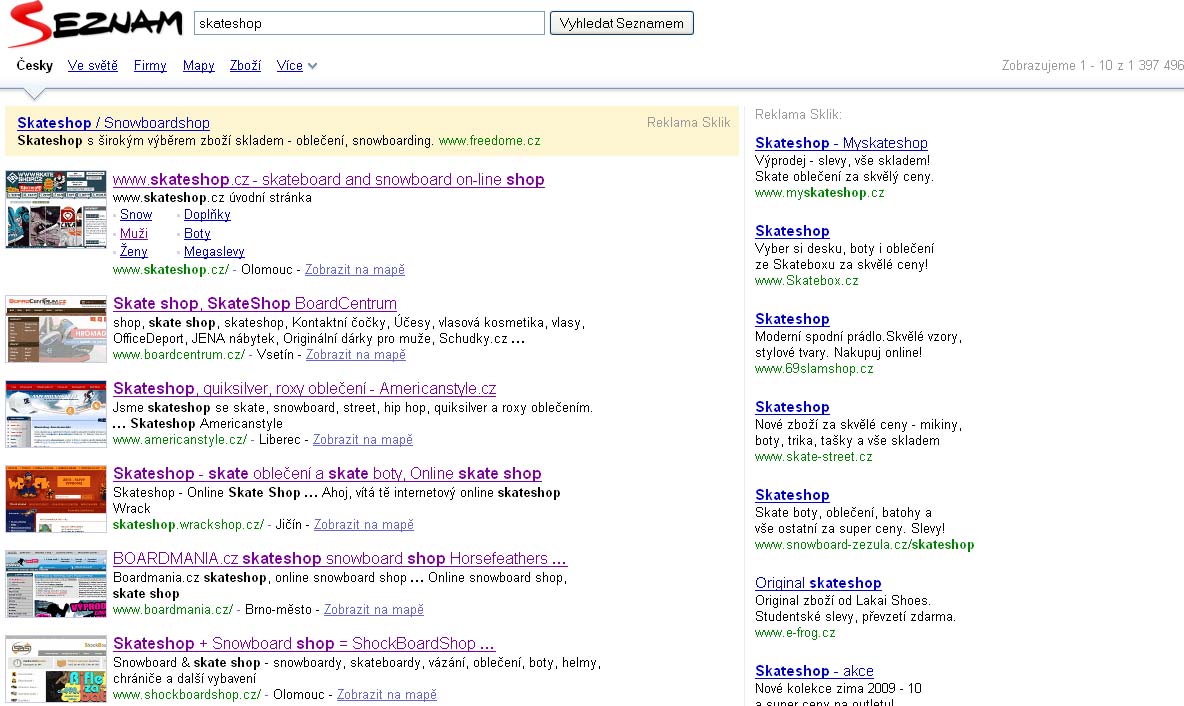Open the Firmy tab

click(150, 66)
